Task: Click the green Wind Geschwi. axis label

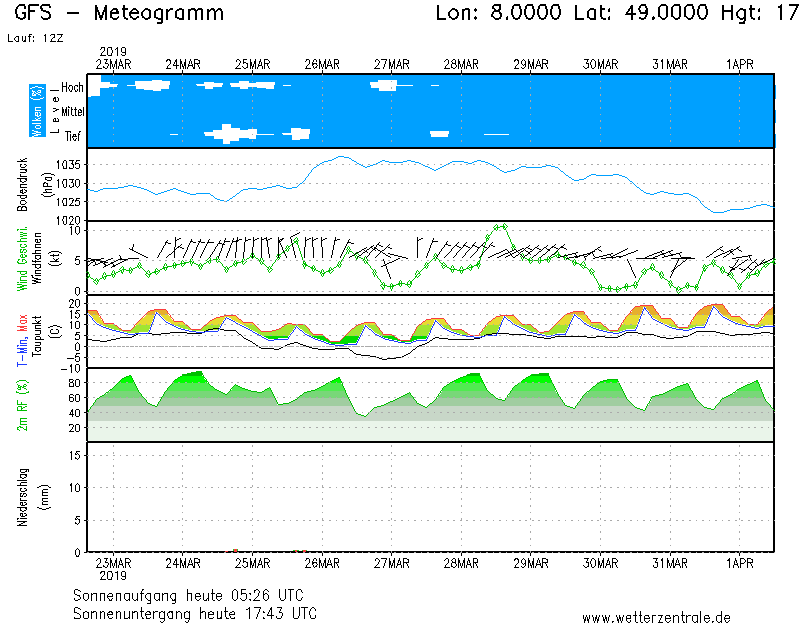Action: (22, 258)
